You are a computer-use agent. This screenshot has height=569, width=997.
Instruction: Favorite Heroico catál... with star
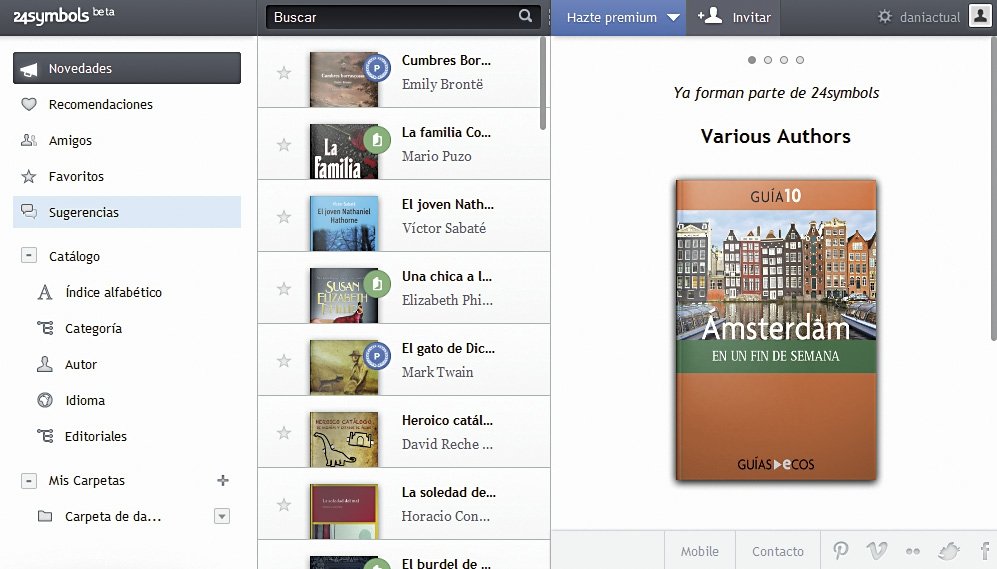pos(284,433)
